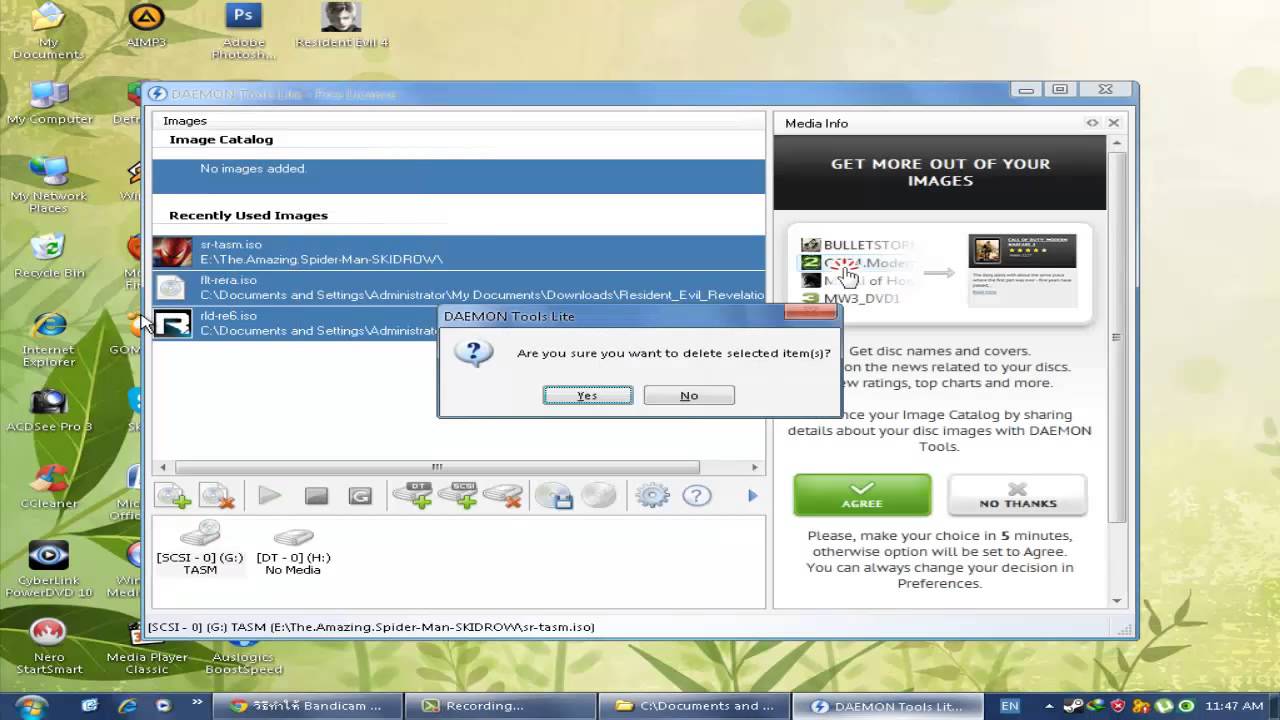Click the DAEMON Tools Lite taskbar item
1280x720 pixels.
888,706
